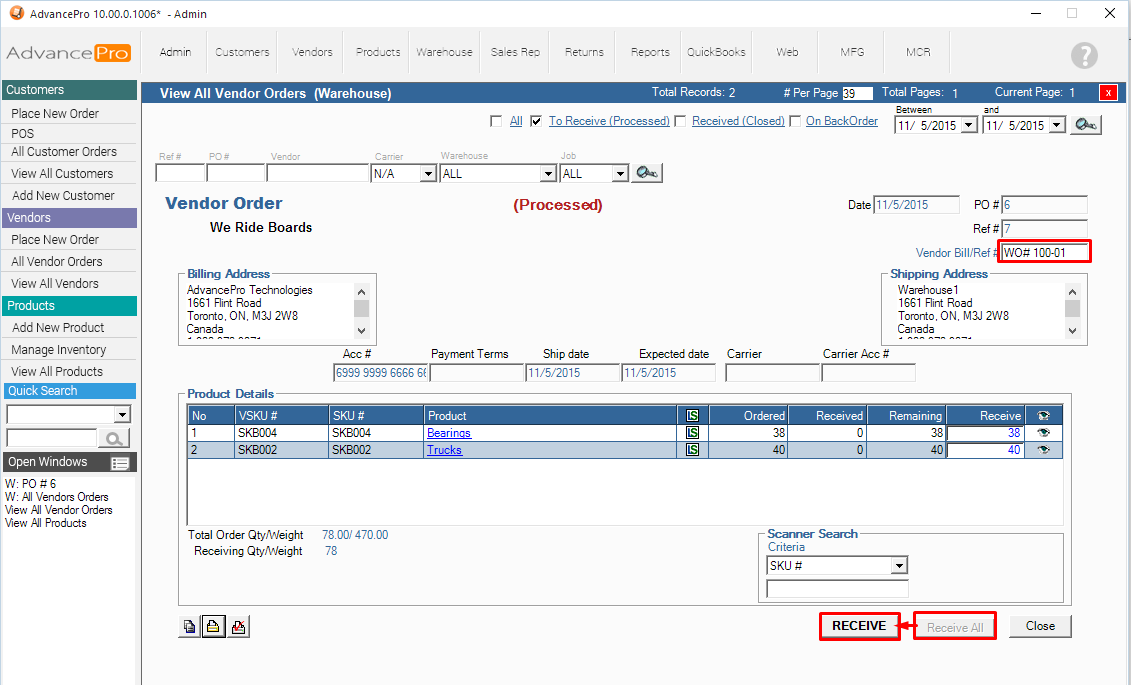This screenshot has width=1131, height=685.
Task: Open the QuickBooks menu
Action: [x=716, y=52]
